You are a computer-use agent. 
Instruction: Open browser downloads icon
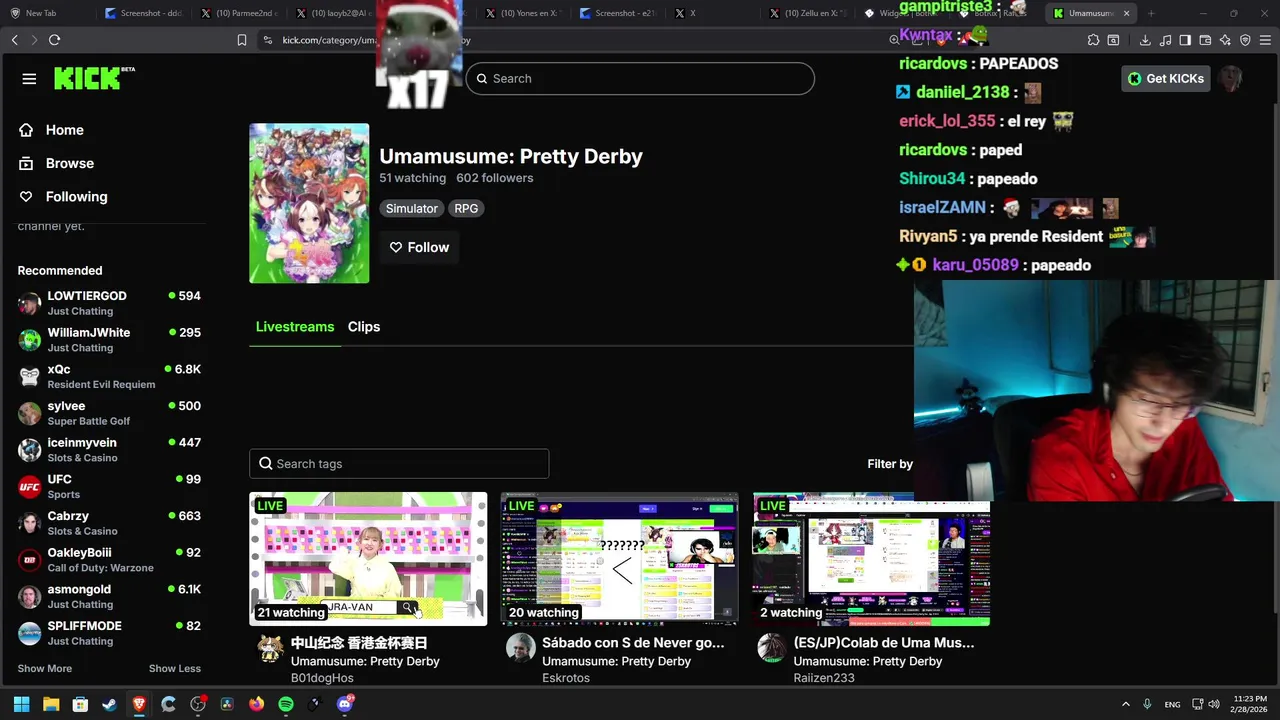[1145, 40]
